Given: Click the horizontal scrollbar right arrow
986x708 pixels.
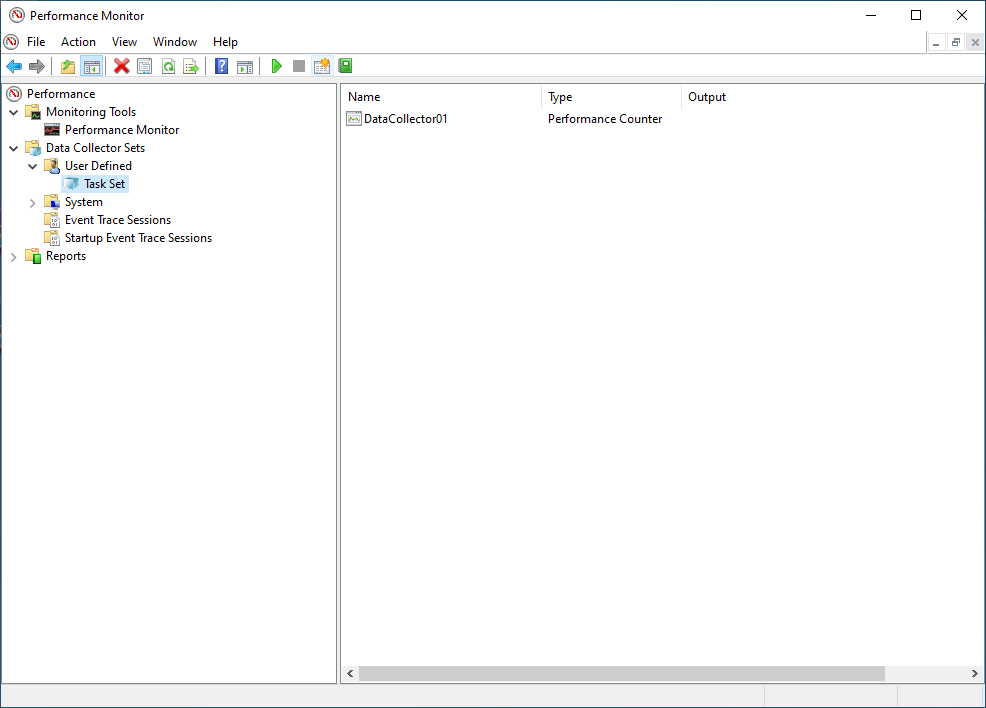Looking at the screenshot, I should (975, 673).
